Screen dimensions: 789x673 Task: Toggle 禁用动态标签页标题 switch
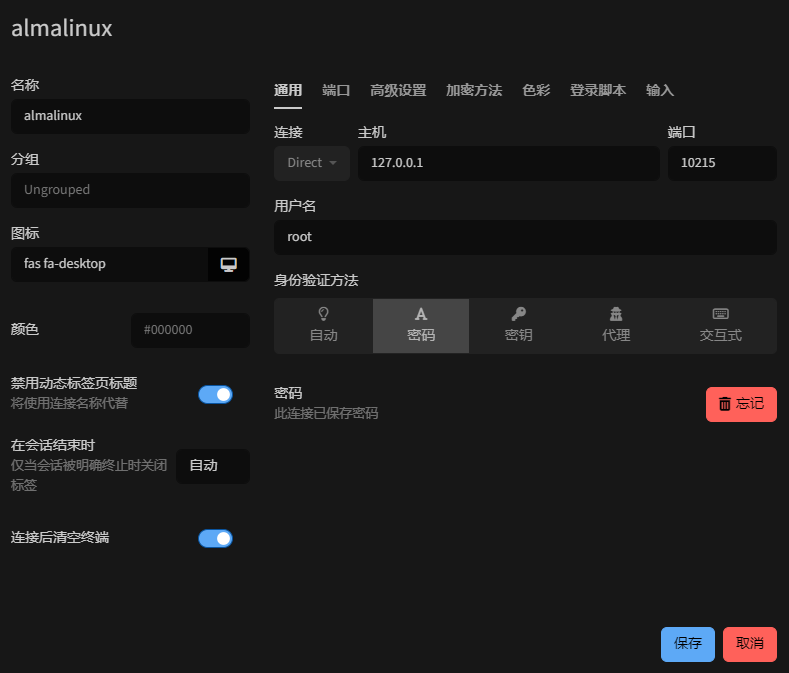click(215, 395)
